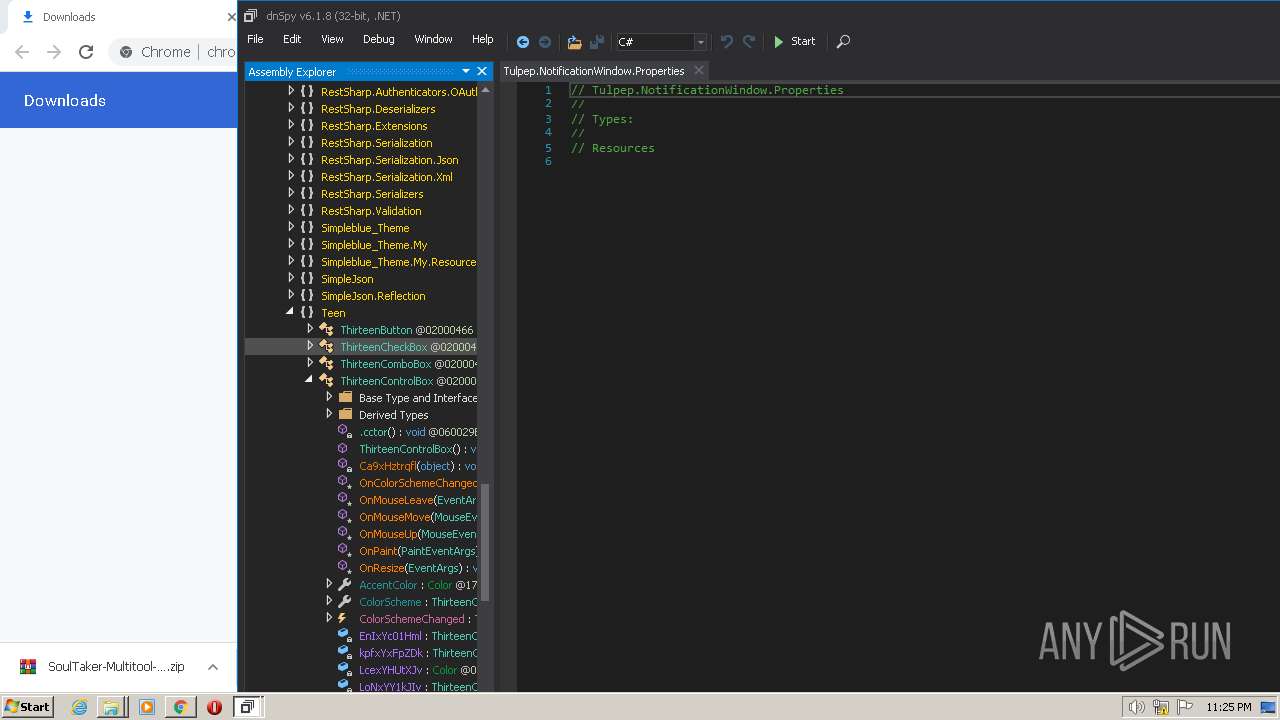The height and width of the screenshot is (720, 1280).
Task: Click the Derived Types folder icon
Action: pyautogui.click(x=345, y=414)
